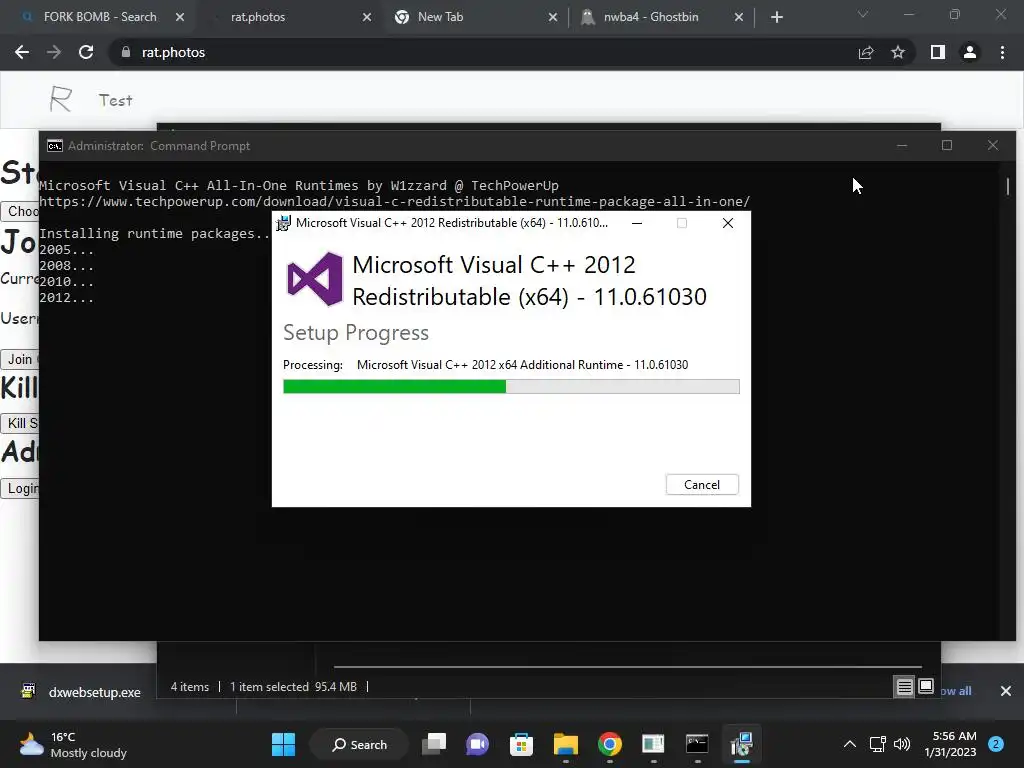
Task: Close the Administrator Command Prompt window
Action: (x=993, y=145)
